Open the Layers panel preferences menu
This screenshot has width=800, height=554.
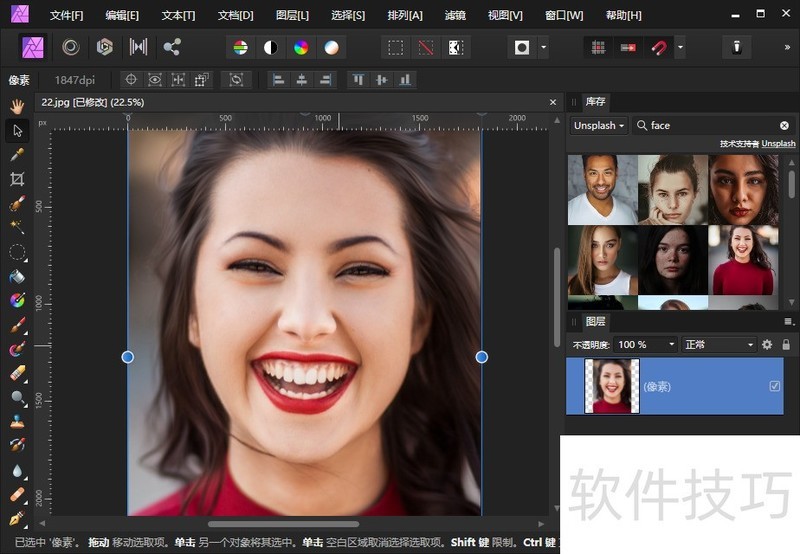[x=789, y=321]
